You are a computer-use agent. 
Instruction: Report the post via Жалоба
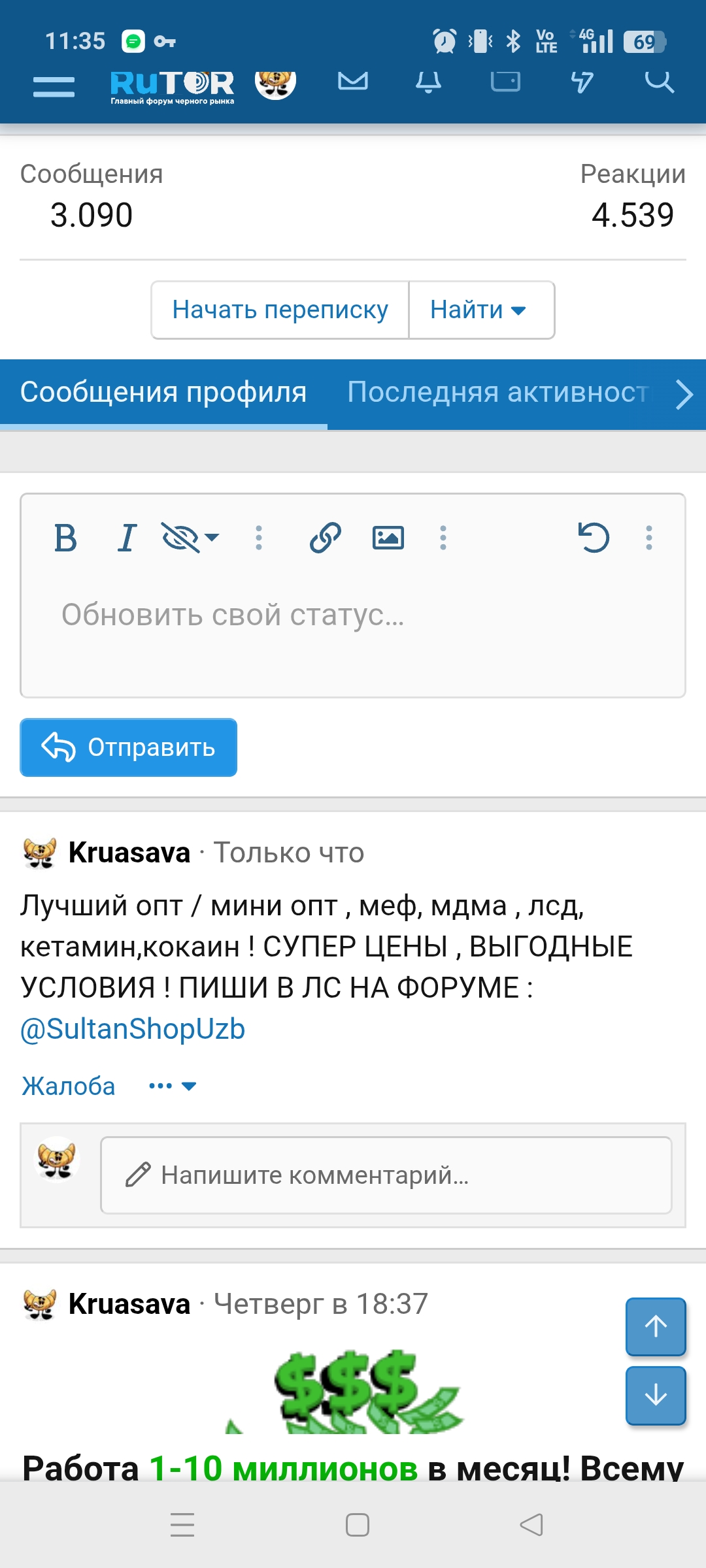point(69,1085)
